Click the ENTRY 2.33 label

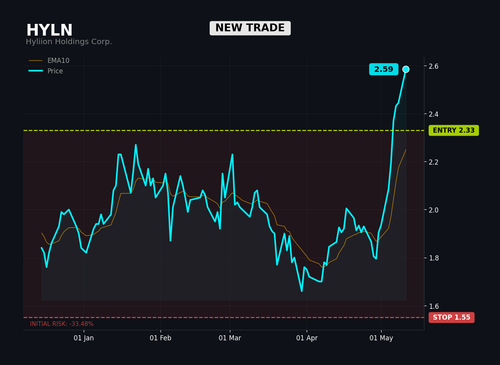(454, 130)
